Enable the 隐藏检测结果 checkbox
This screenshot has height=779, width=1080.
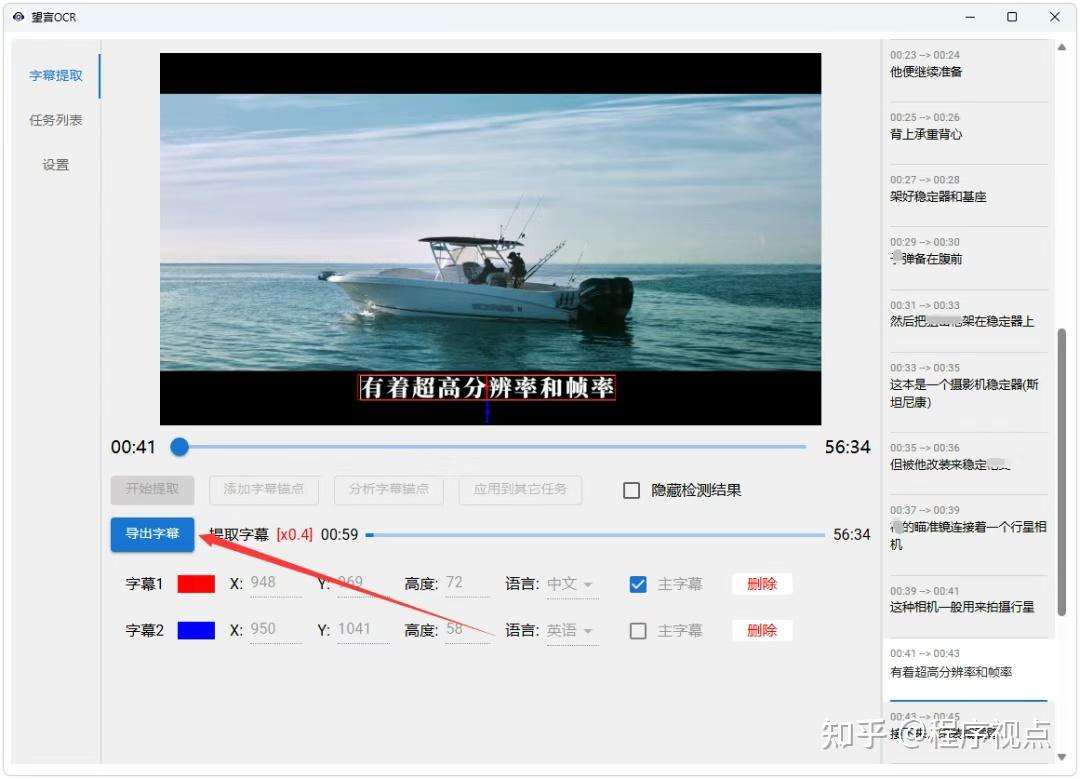point(631,490)
